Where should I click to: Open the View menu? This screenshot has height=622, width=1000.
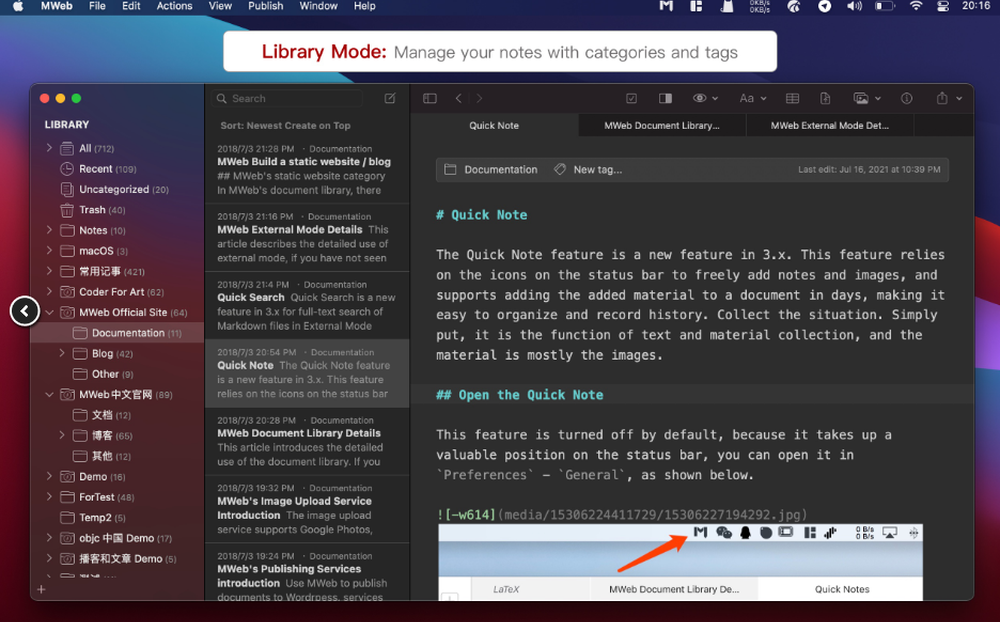pos(220,6)
